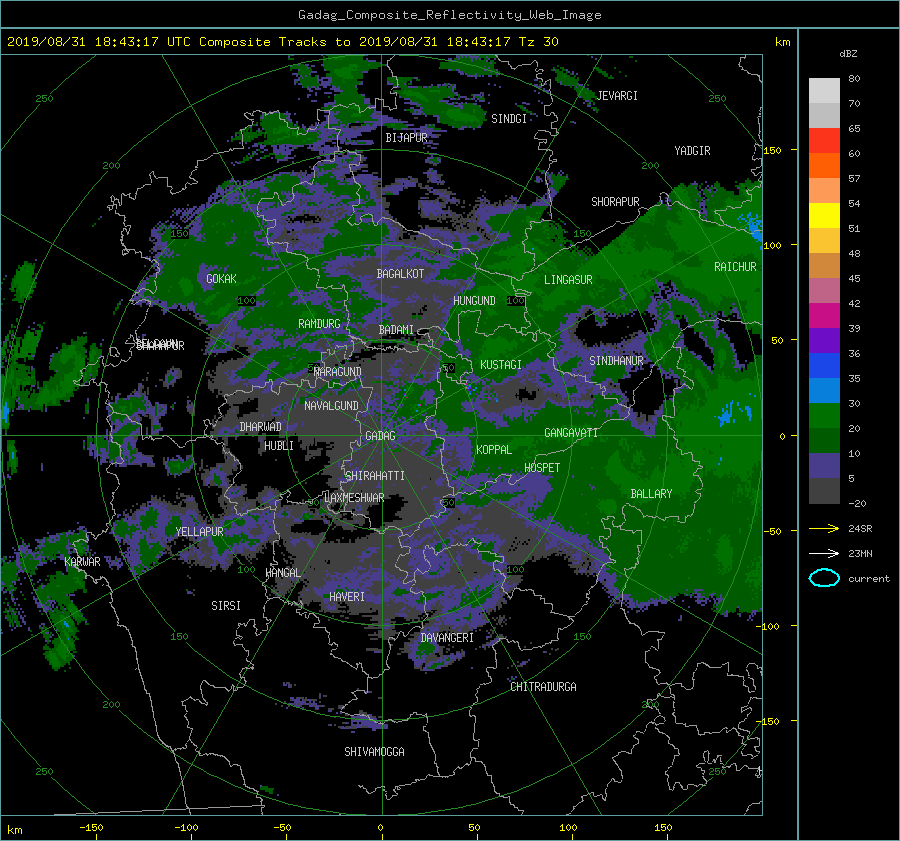The height and width of the screenshot is (841, 900).
Task: Click the BAGALKOT city label
Action: pos(400,274)
